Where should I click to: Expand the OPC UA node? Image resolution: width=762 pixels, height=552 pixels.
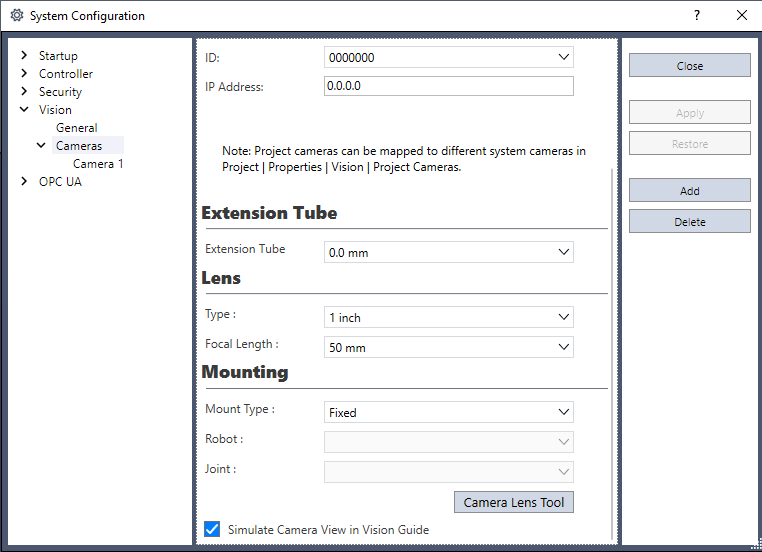(24, 181)
